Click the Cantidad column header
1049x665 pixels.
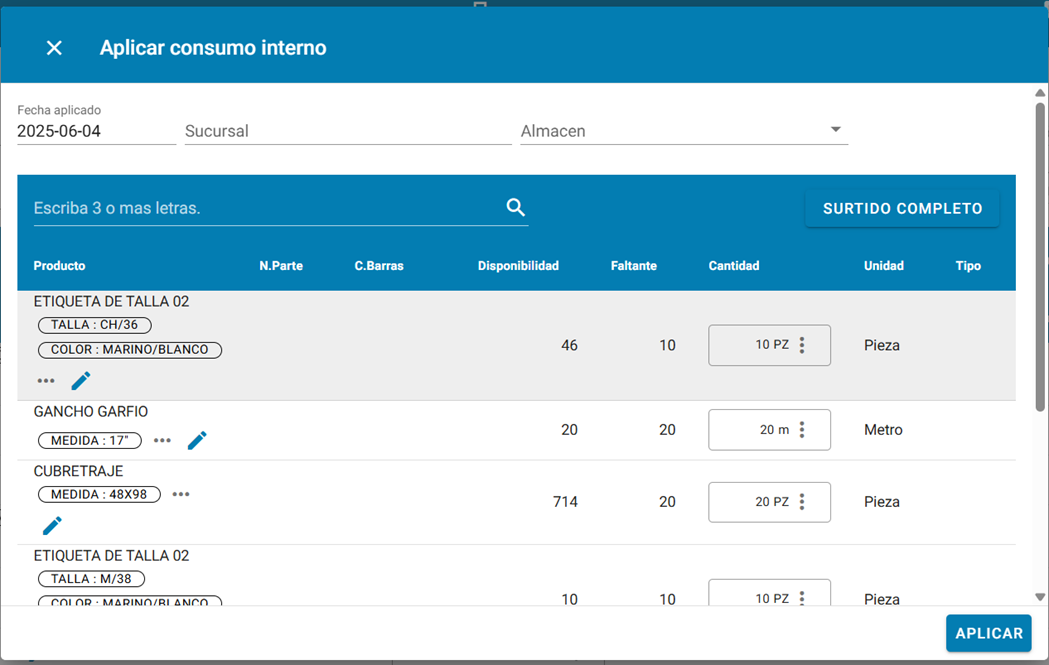pyautogui.click(x=734, y=266)
